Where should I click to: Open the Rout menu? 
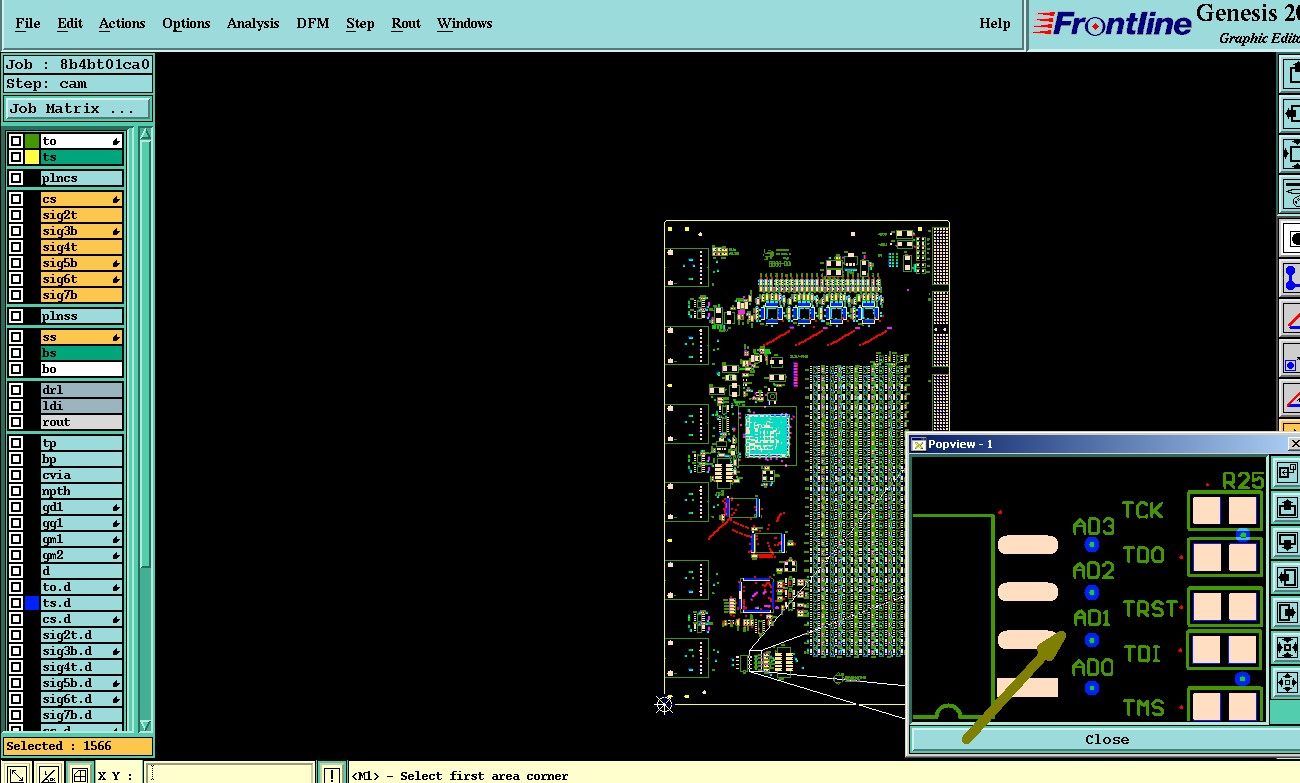tap(406, 23)
